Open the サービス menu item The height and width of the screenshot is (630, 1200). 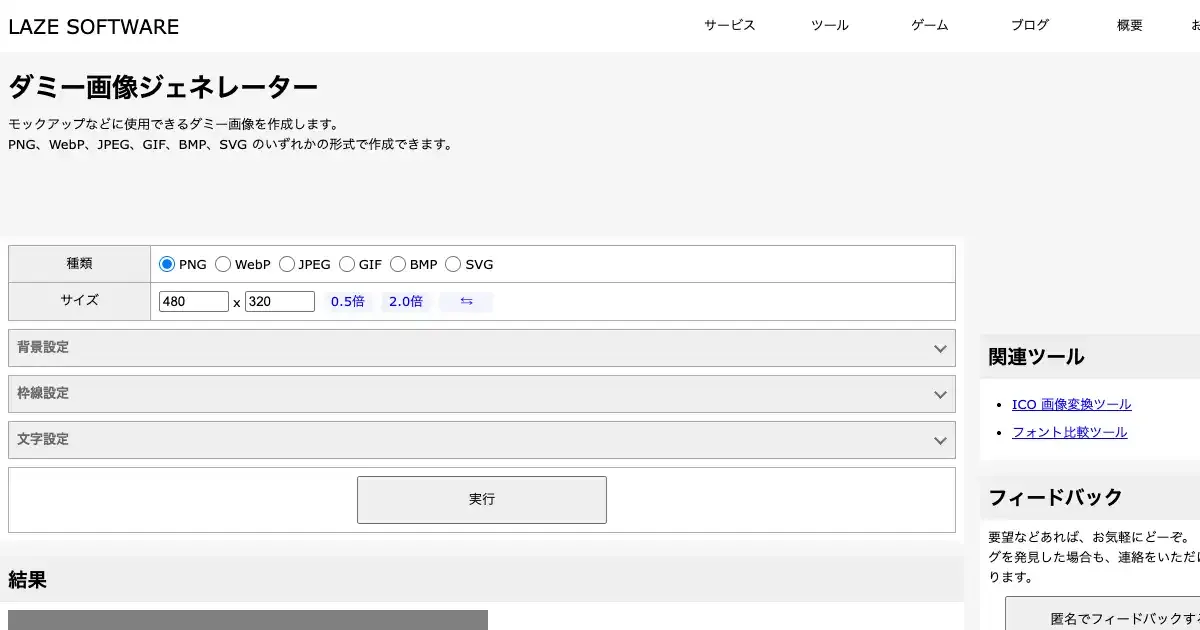(729, 26)
